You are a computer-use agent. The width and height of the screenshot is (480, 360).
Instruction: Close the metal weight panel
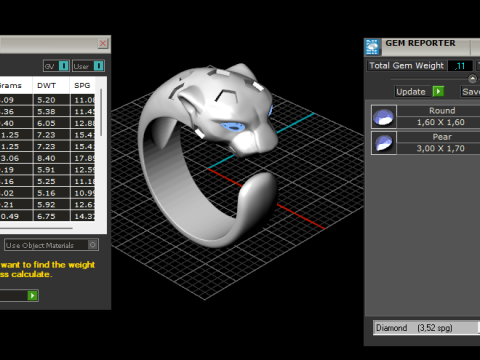(x=103, y=43)
